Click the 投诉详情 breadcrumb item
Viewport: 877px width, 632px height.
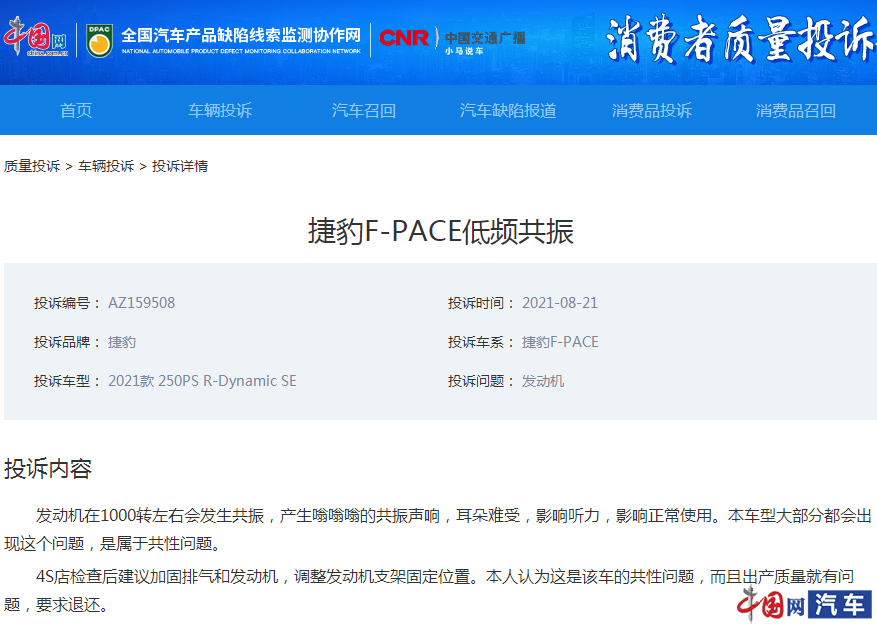coord(180,166)
